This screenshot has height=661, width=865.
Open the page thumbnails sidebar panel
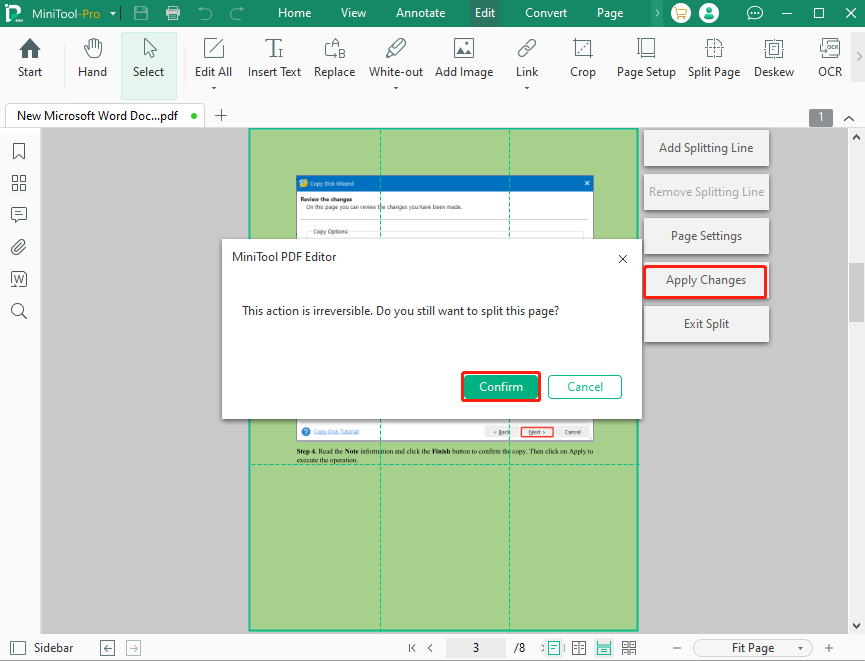coord(19,183)
